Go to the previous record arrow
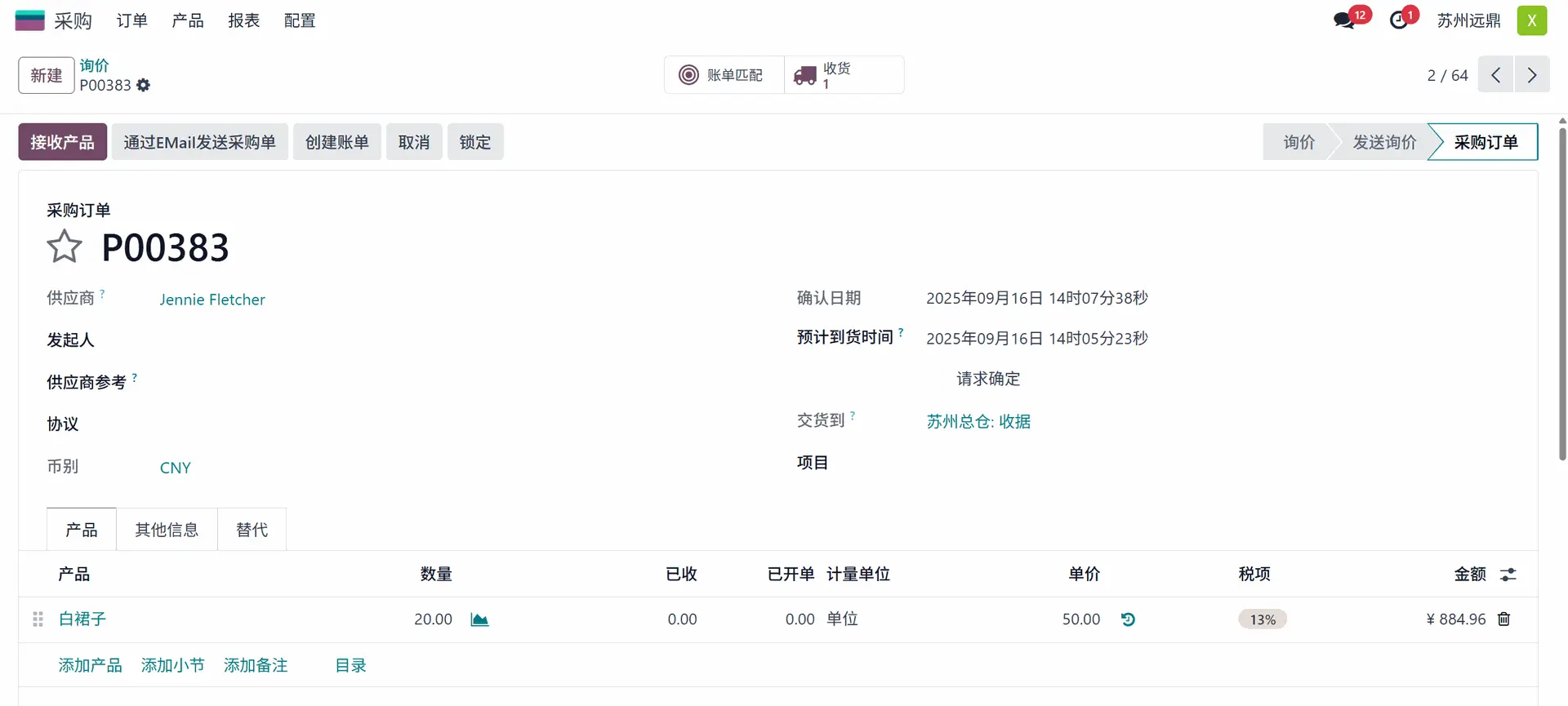The image size is (1568, 706). (1495, 75)
